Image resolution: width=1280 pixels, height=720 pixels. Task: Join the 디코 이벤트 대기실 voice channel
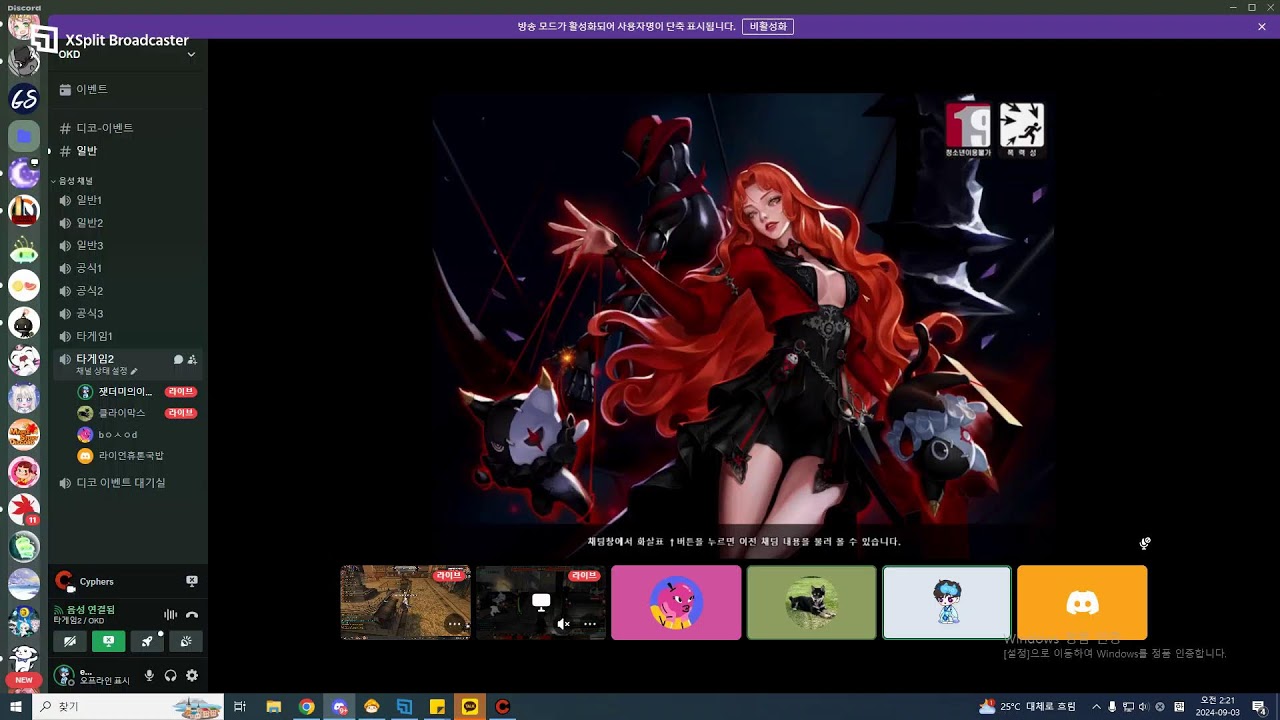(128, 483)
